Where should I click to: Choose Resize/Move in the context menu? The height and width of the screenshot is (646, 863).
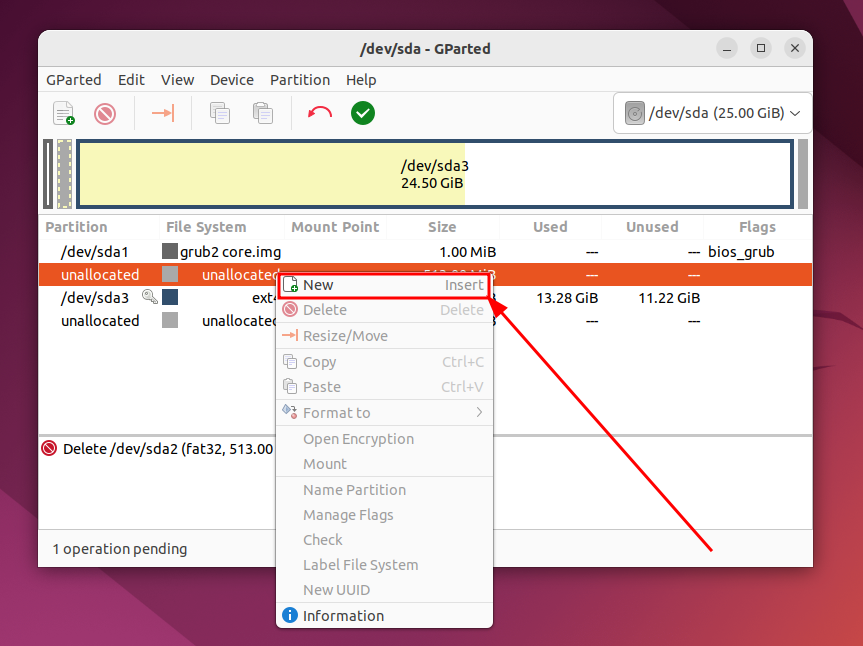(384, 336)
